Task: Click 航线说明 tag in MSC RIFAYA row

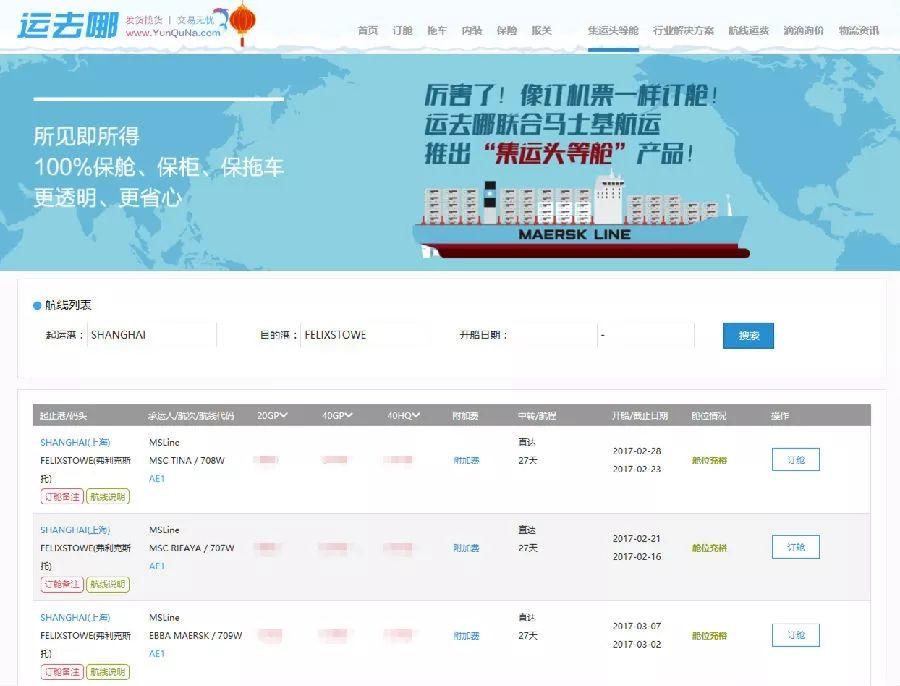Action: pos(108,584)
